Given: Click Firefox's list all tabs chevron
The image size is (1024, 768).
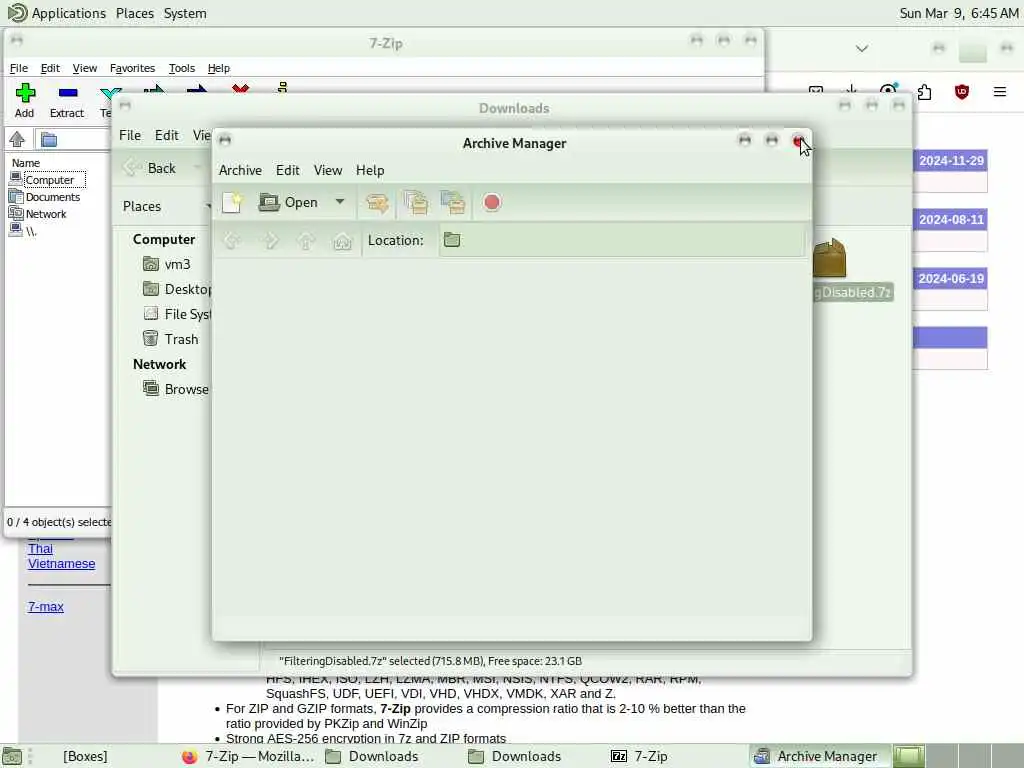Looking at the screenshot, I should click(862, 49).
